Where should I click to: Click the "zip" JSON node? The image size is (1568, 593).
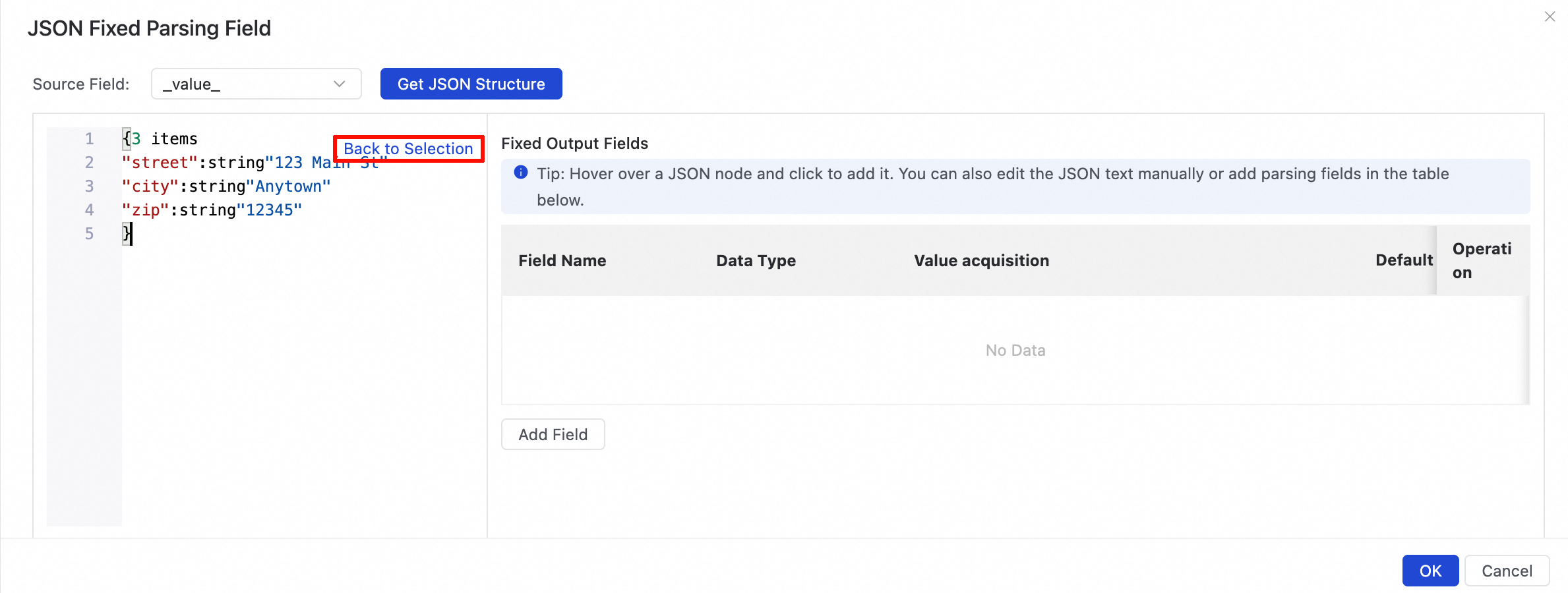tap(146, 210)
